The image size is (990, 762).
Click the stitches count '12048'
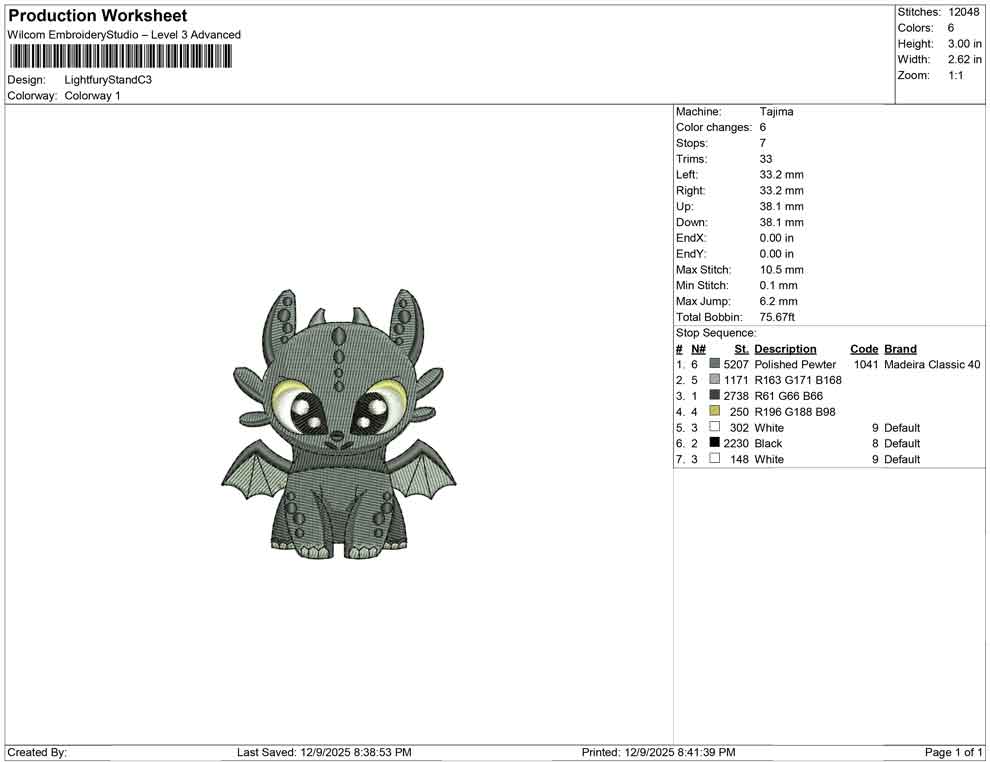click(x=963, y=12)
